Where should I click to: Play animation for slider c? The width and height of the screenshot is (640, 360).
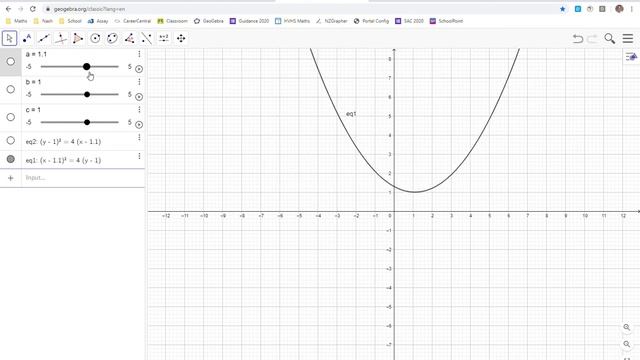(x=139, y=124)
